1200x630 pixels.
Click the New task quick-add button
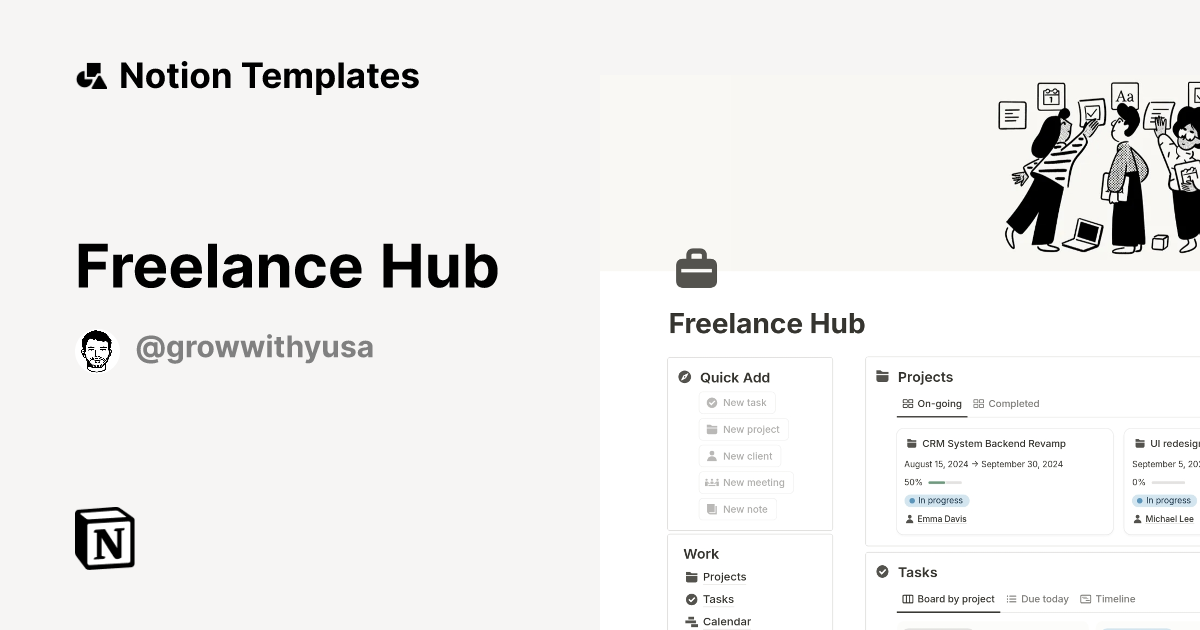[x=737, y=402]
